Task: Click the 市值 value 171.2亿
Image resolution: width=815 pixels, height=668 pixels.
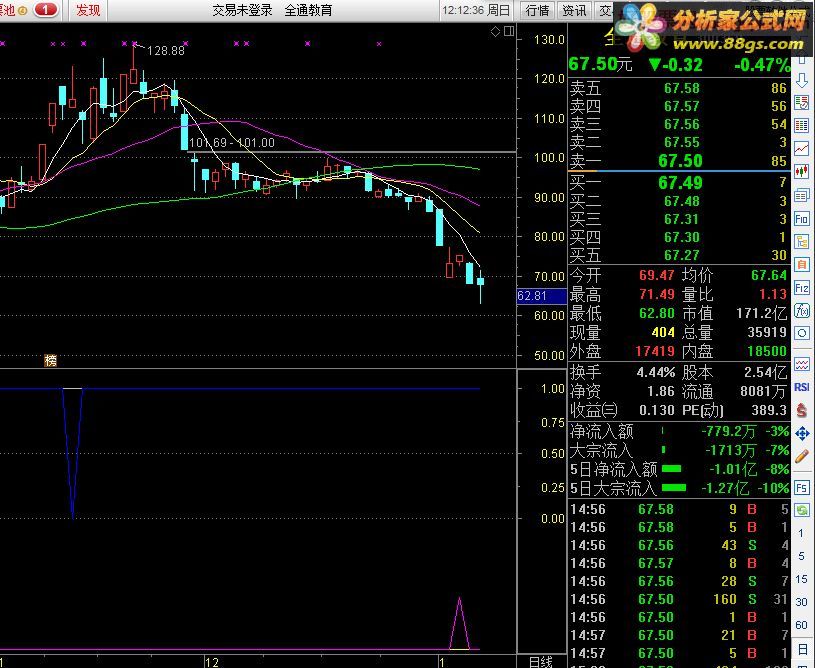Action: point(761,313)
